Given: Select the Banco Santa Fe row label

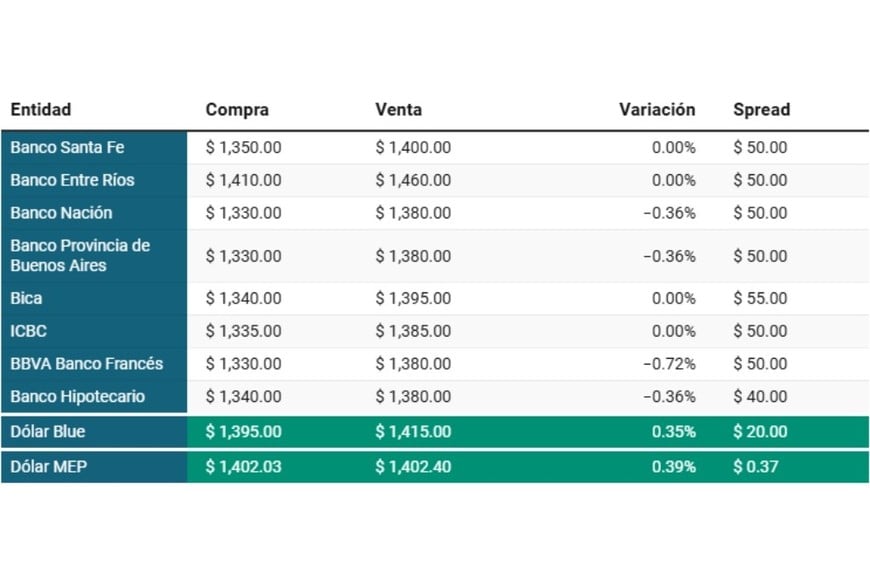Looking at the screenshot, I should [67, 147].
